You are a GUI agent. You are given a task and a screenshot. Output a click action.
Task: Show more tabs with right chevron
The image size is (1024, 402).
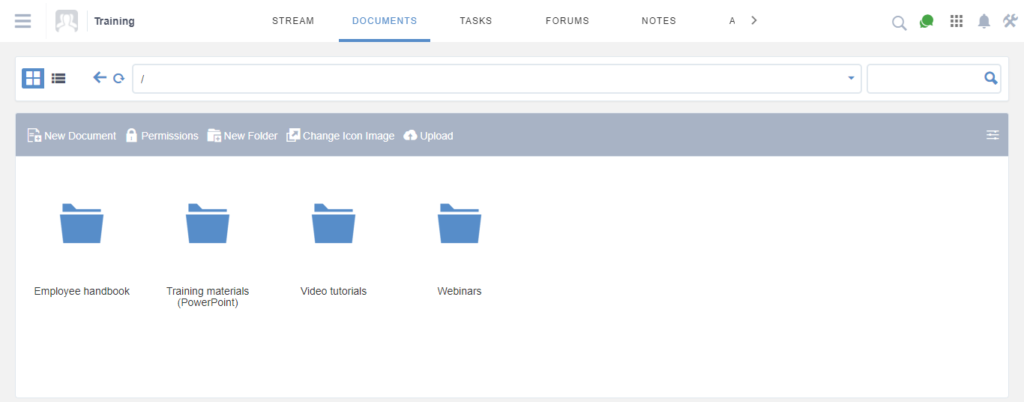754,21
